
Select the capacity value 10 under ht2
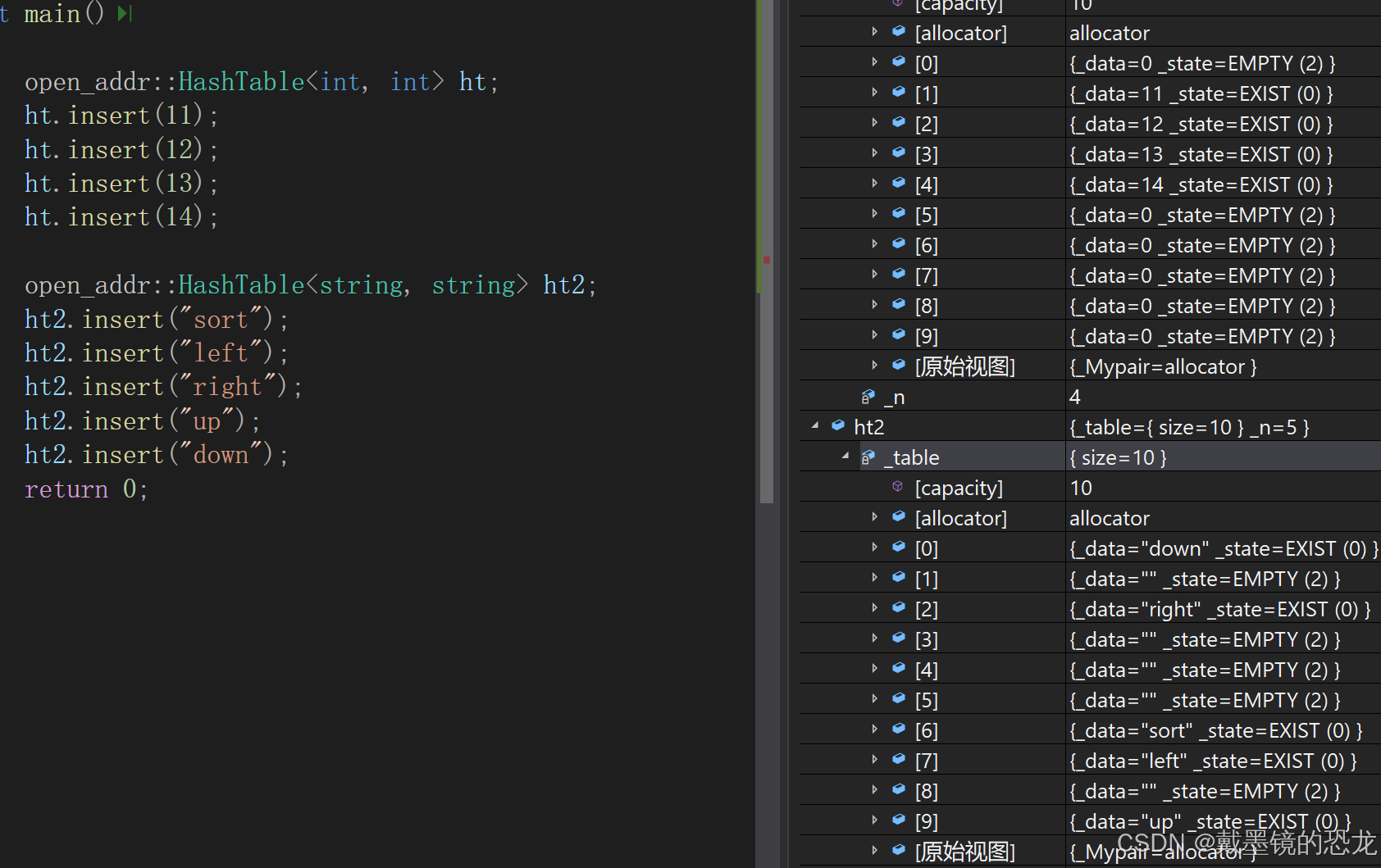pyautogui.click(x=1081, y=488)
